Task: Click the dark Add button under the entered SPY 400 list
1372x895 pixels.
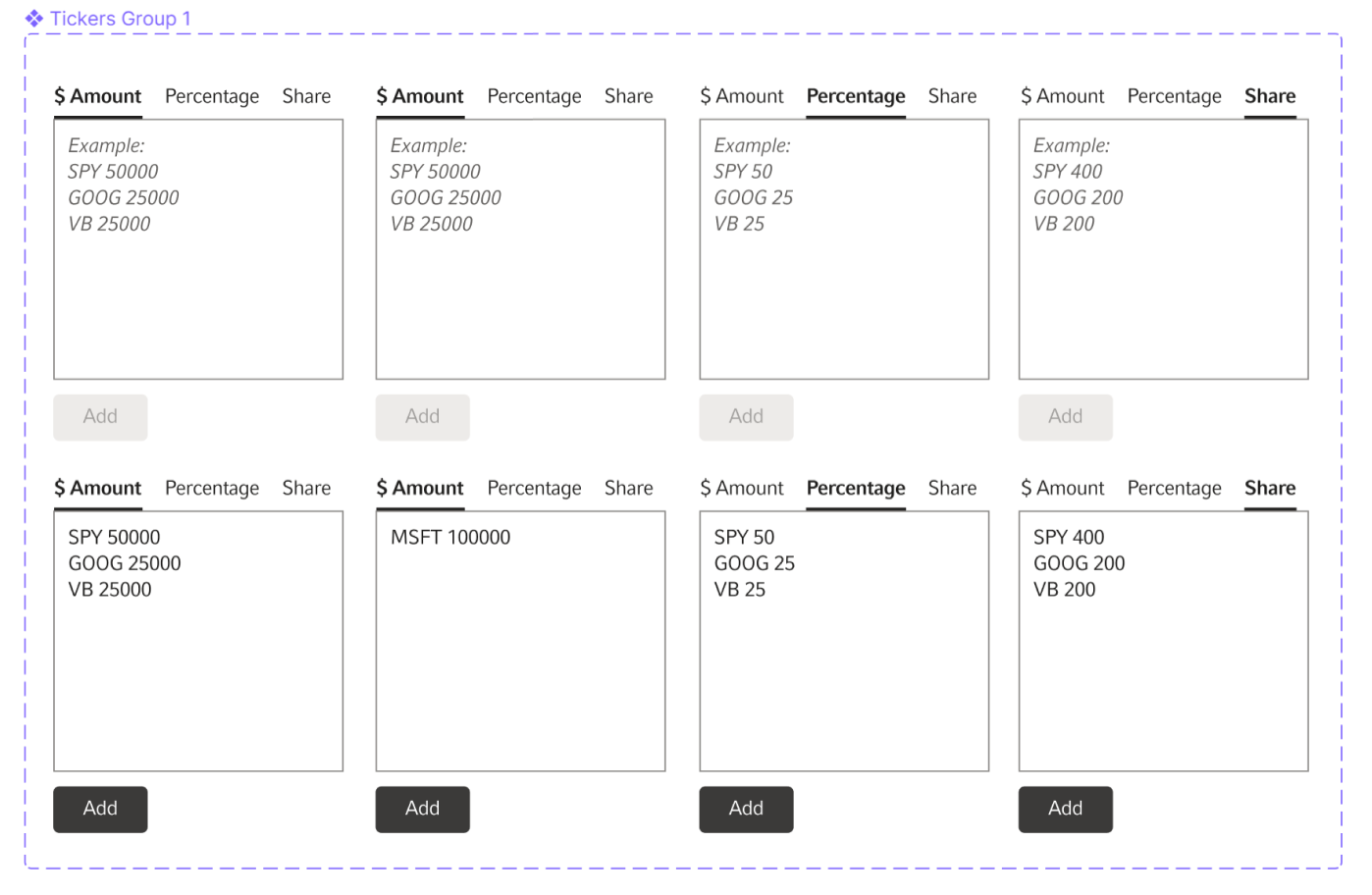Action: point(1066,809)
